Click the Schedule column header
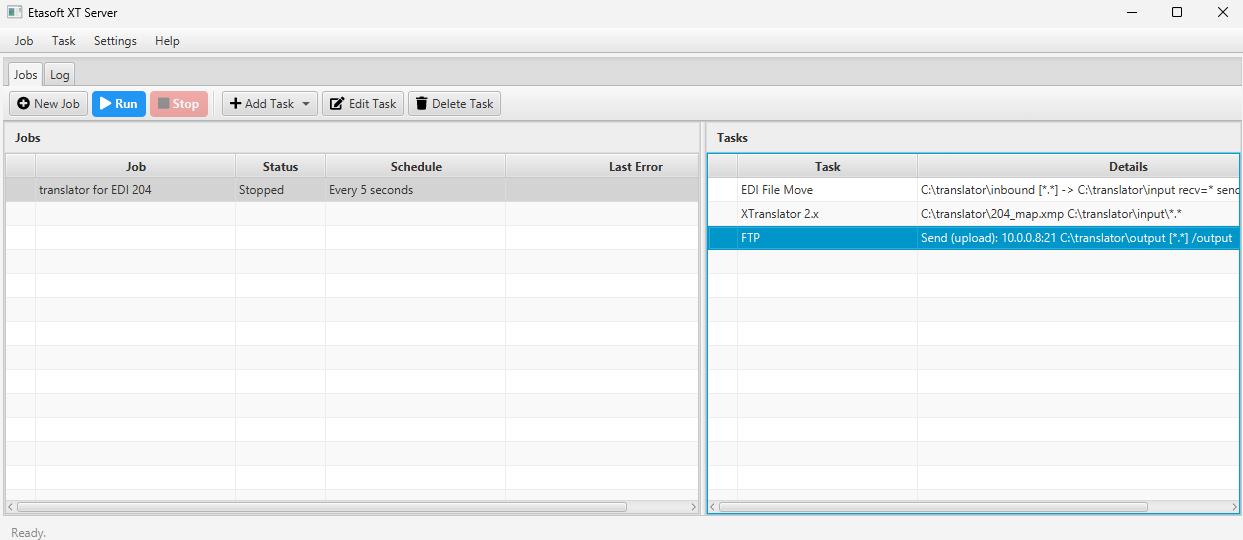 [416, 167]
